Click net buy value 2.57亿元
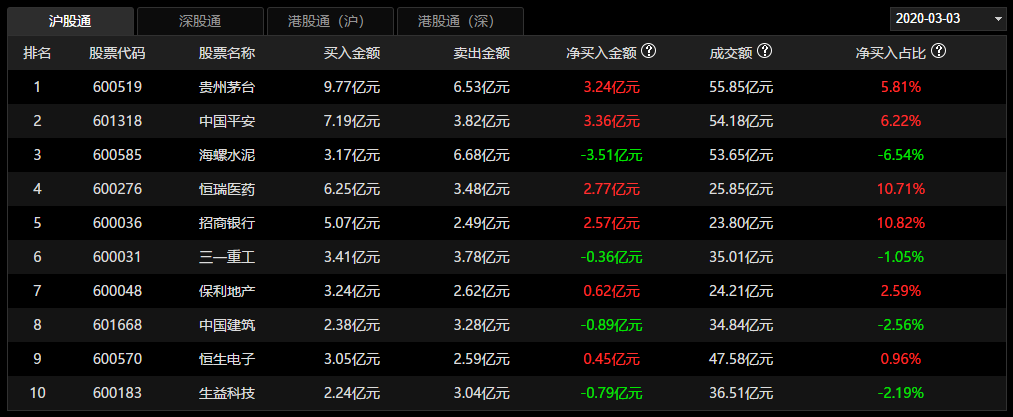Image resolution: width=1013 pixels, height=417 pixels. tap(611, 223)
